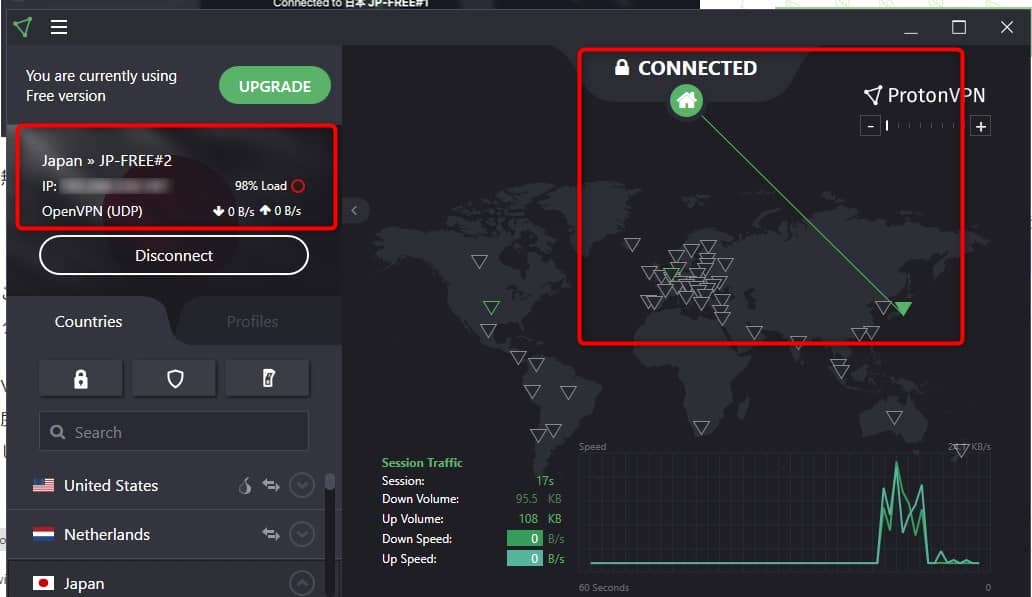Switch to the Countries tab
The image size is (1032, 597).
[88, 321]
